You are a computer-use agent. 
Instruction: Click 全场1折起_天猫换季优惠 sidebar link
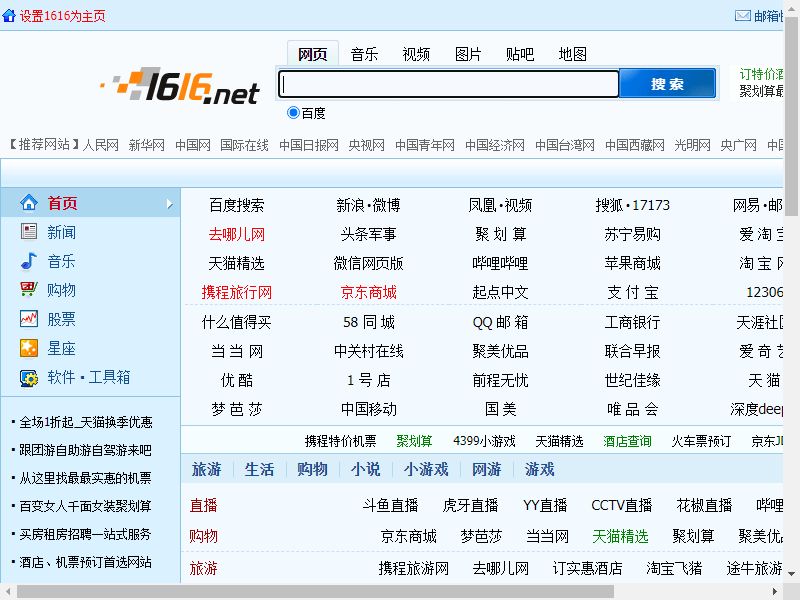tap(86, 422)
